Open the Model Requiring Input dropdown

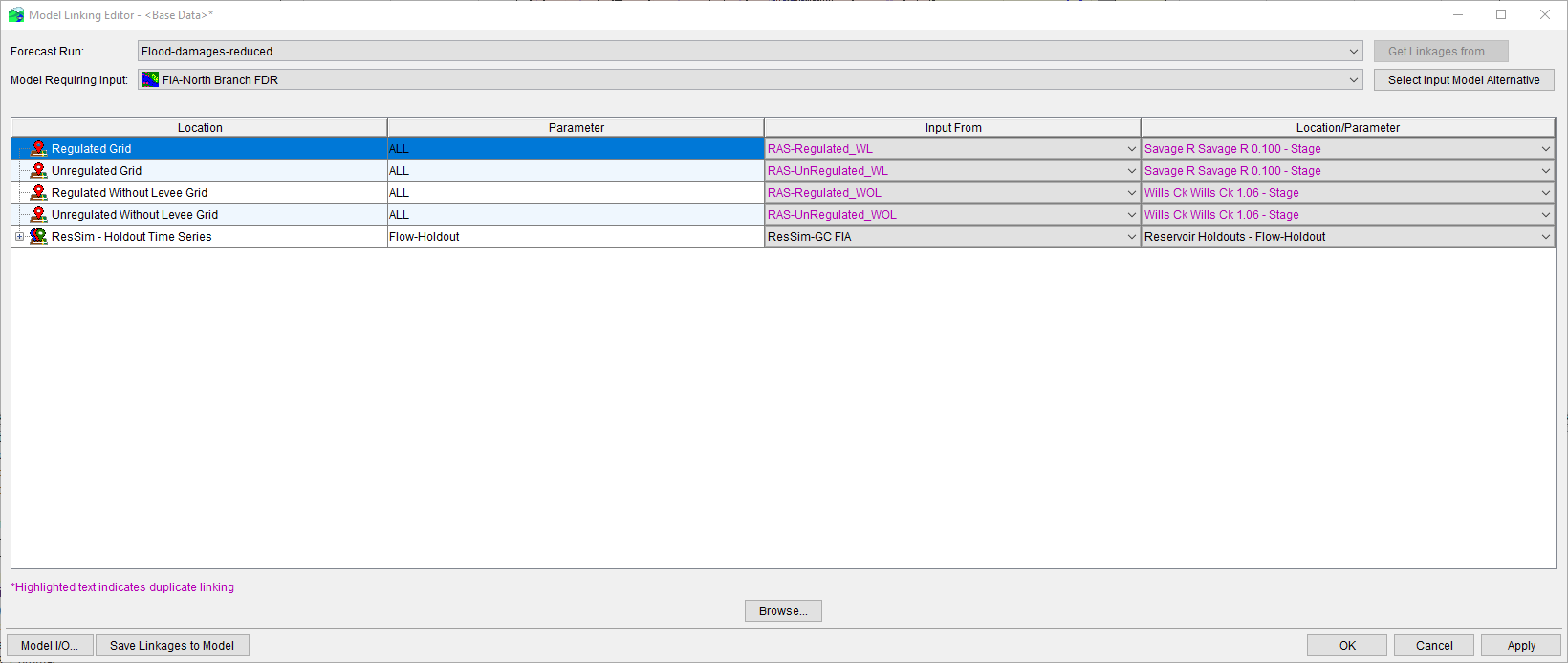pos(1354,80)
